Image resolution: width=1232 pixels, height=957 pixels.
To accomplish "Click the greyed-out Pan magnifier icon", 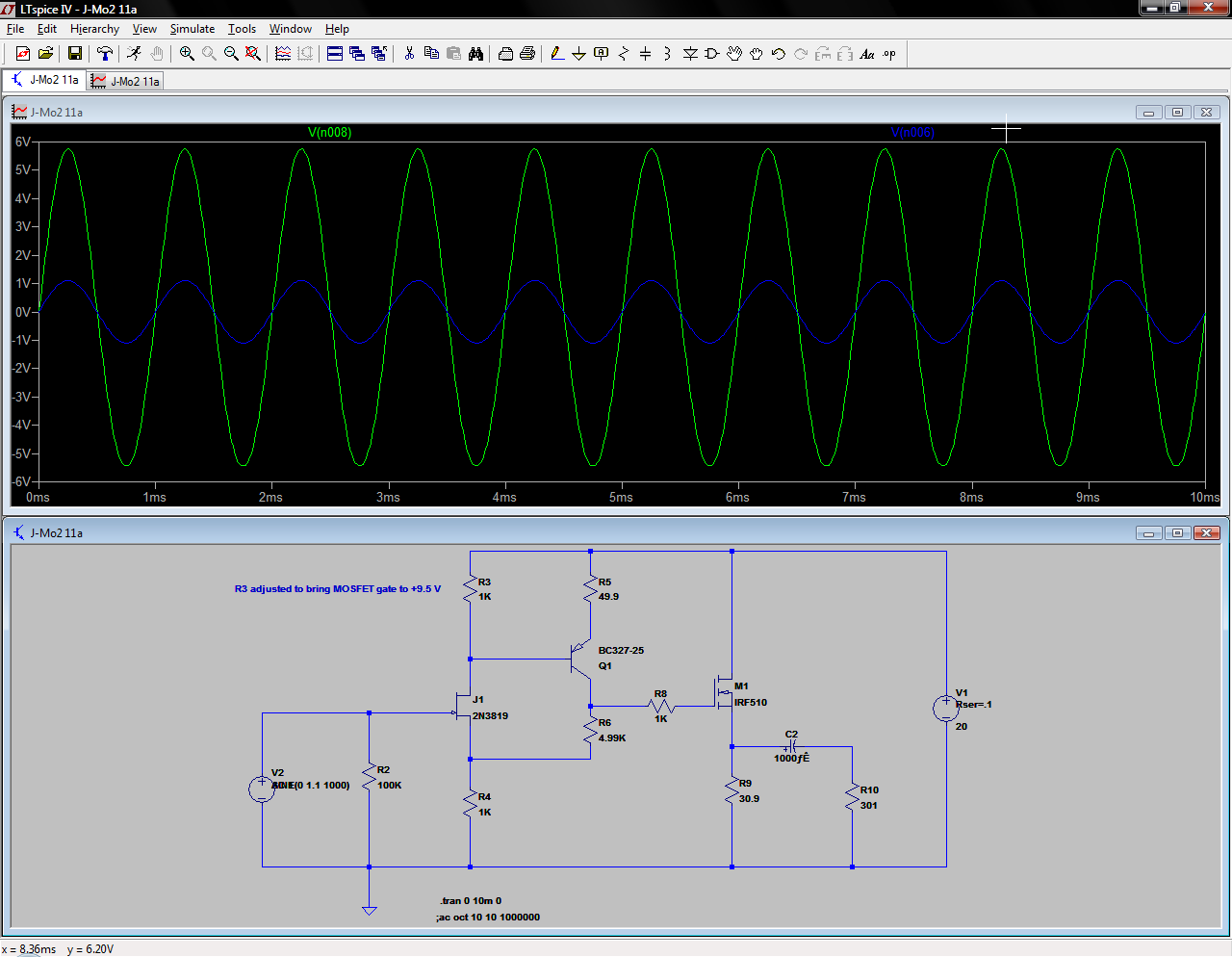I will [209, 54].
